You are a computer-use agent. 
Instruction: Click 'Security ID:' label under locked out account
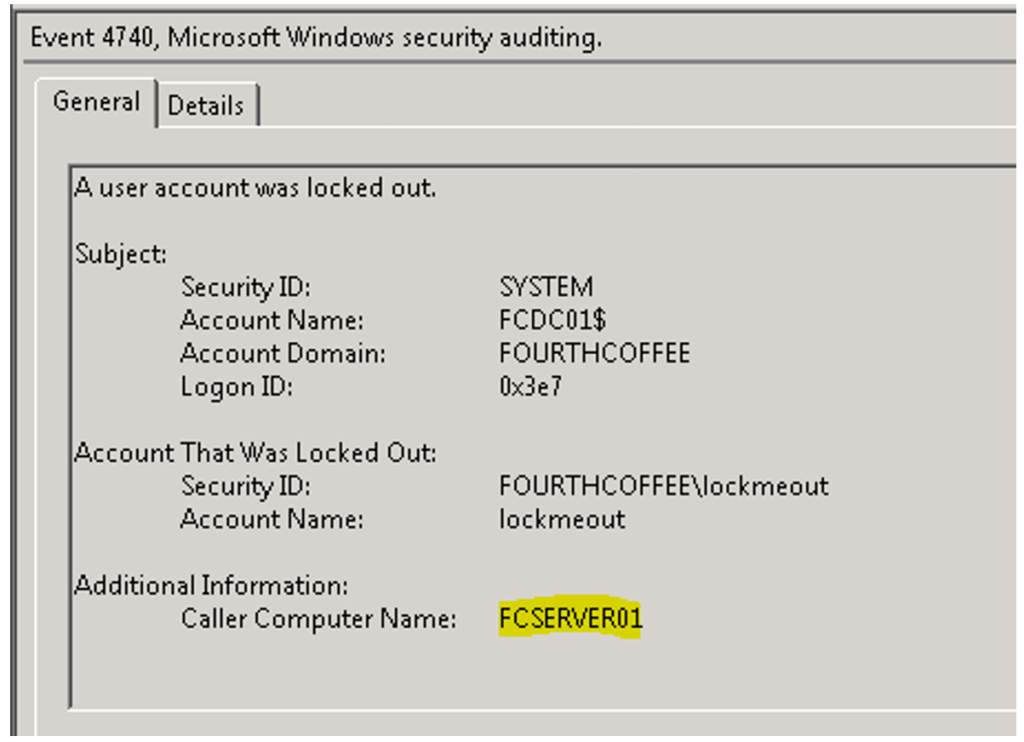246,486
